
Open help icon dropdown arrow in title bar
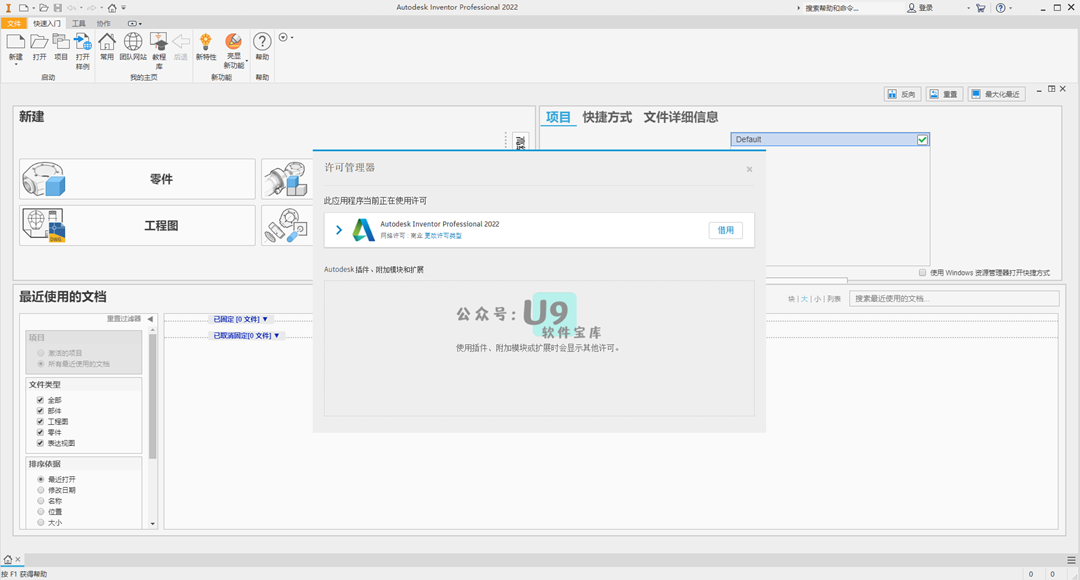pyautogui.click(x=1010, y=8)
